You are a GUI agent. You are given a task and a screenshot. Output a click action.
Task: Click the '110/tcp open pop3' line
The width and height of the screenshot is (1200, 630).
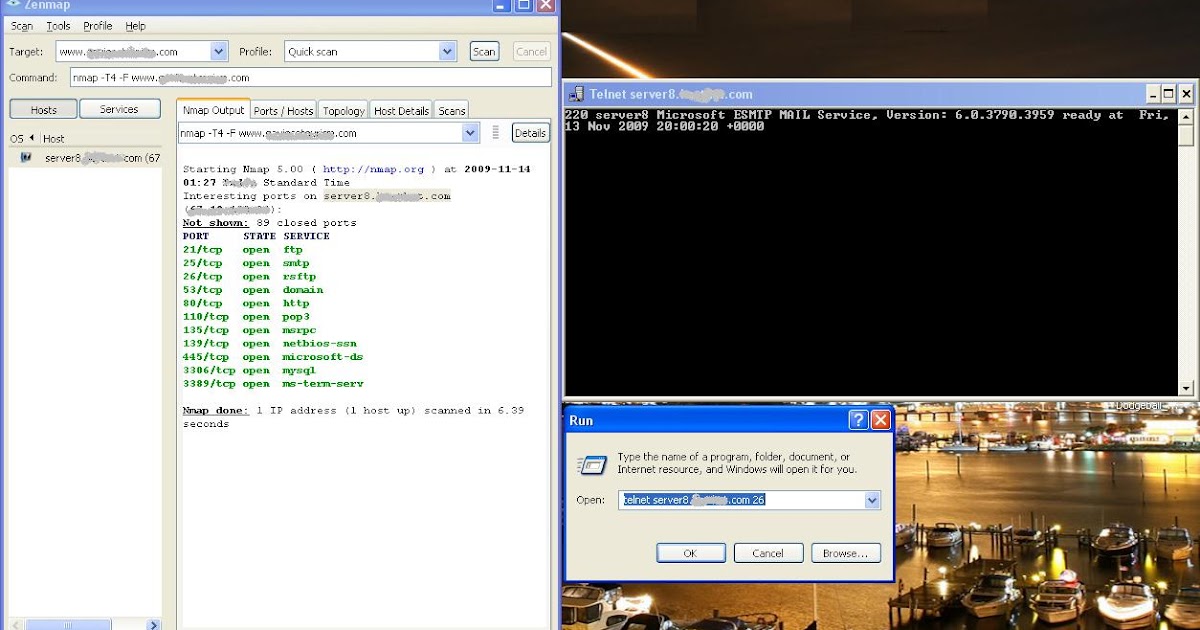coord(246,317)
